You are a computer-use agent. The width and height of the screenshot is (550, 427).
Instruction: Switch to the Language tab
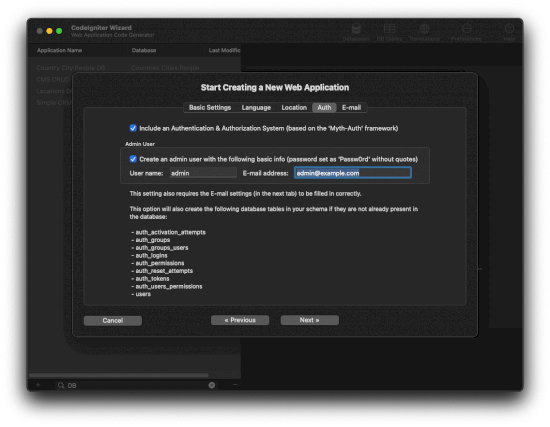[x=256, y=107]
